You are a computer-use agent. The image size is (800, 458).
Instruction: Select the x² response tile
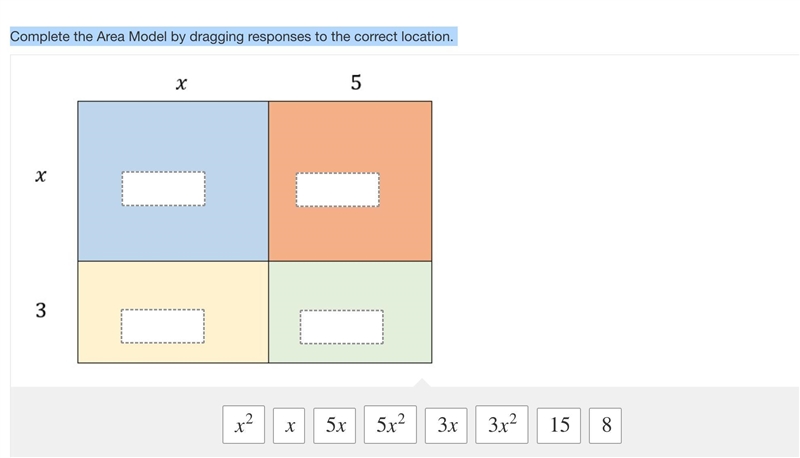tap(243, 424)
